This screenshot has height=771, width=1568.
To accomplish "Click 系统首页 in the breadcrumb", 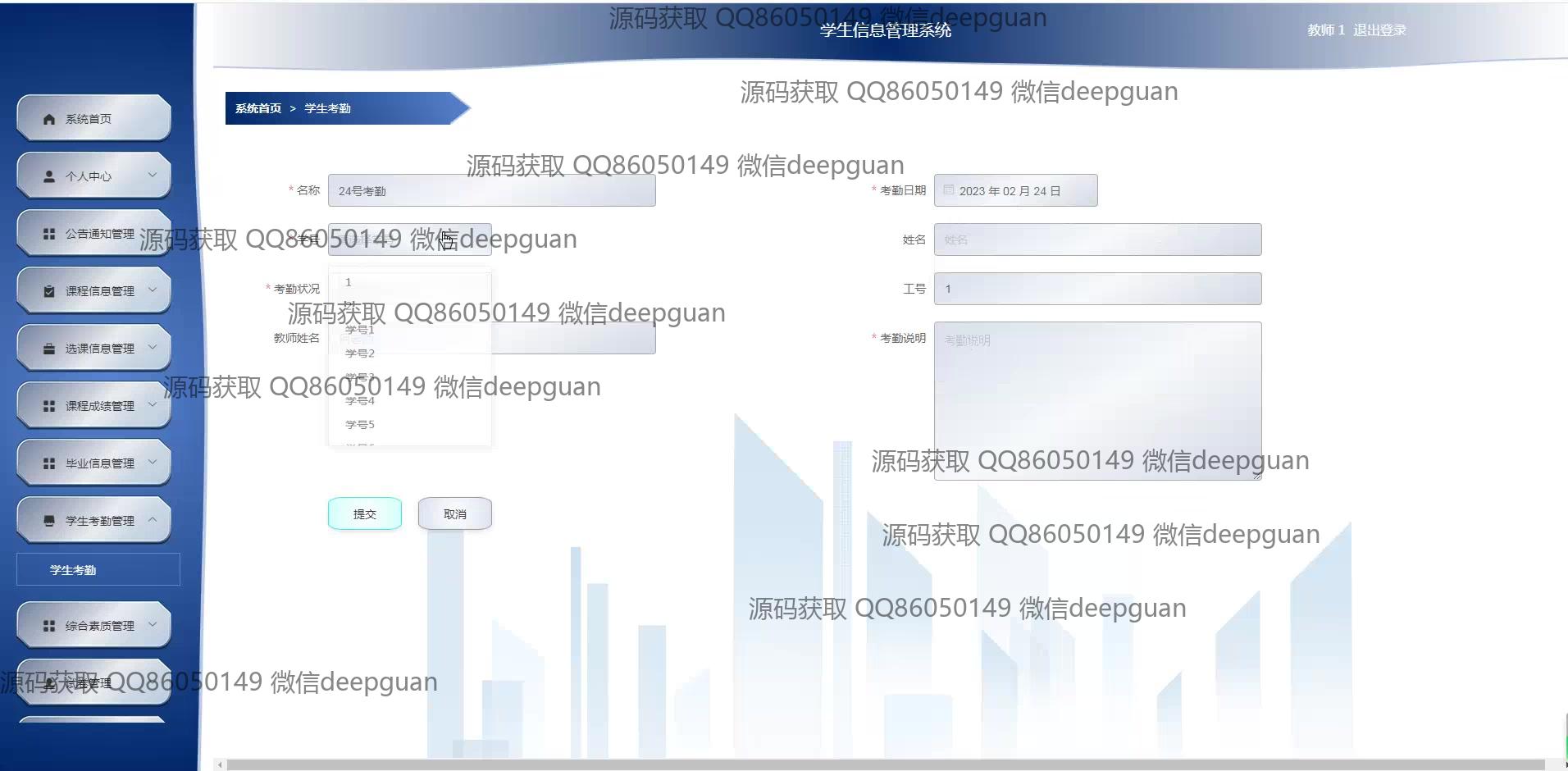I will tap(258, 108).
